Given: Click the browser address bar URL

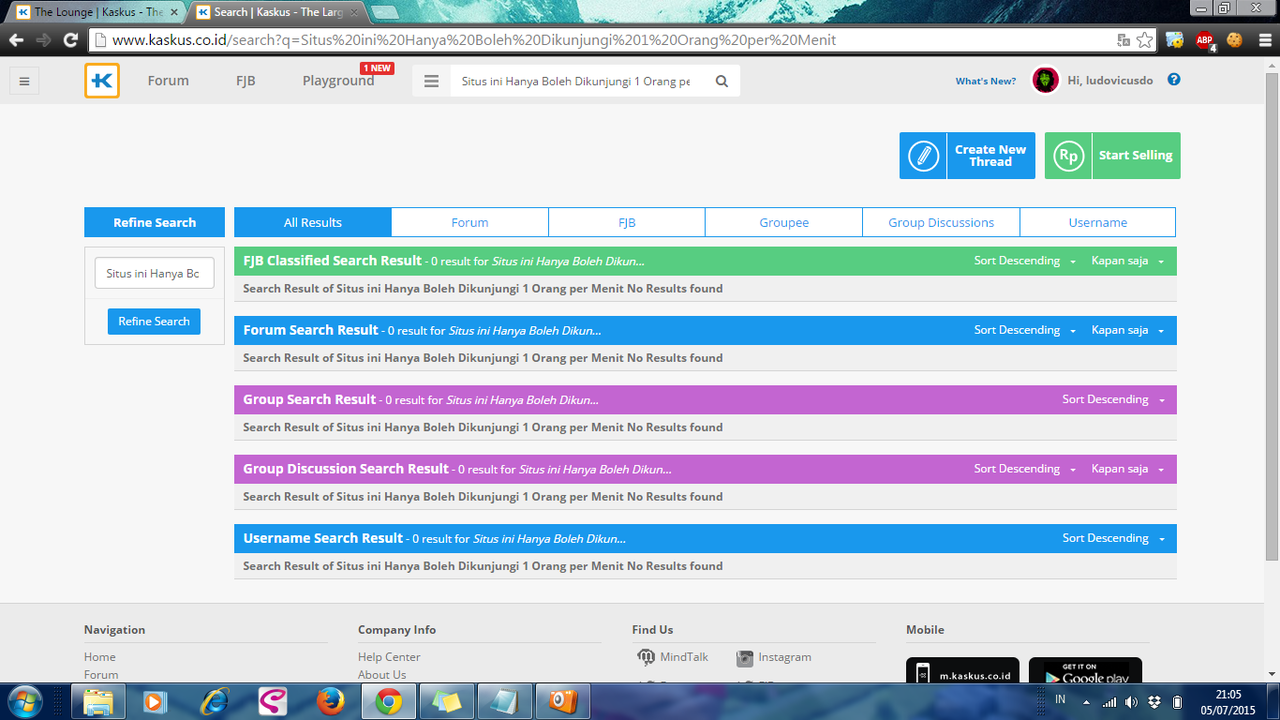Looking at the screenshot, I should [474, 40].
